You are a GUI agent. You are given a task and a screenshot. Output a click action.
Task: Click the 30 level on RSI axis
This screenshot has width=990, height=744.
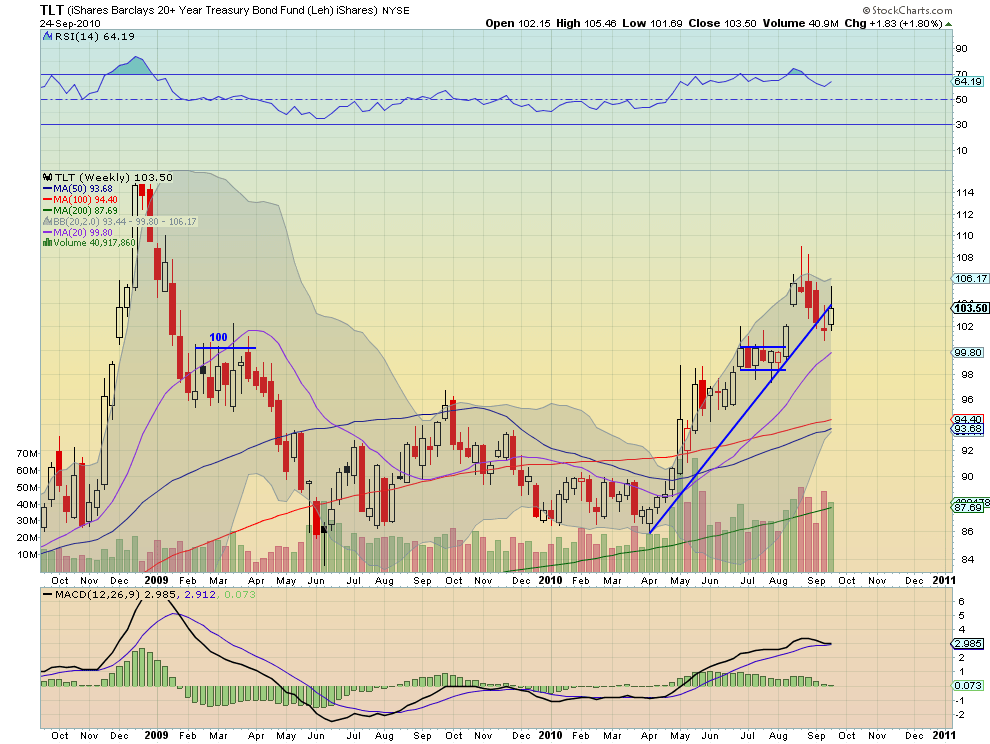pos(961,124)
